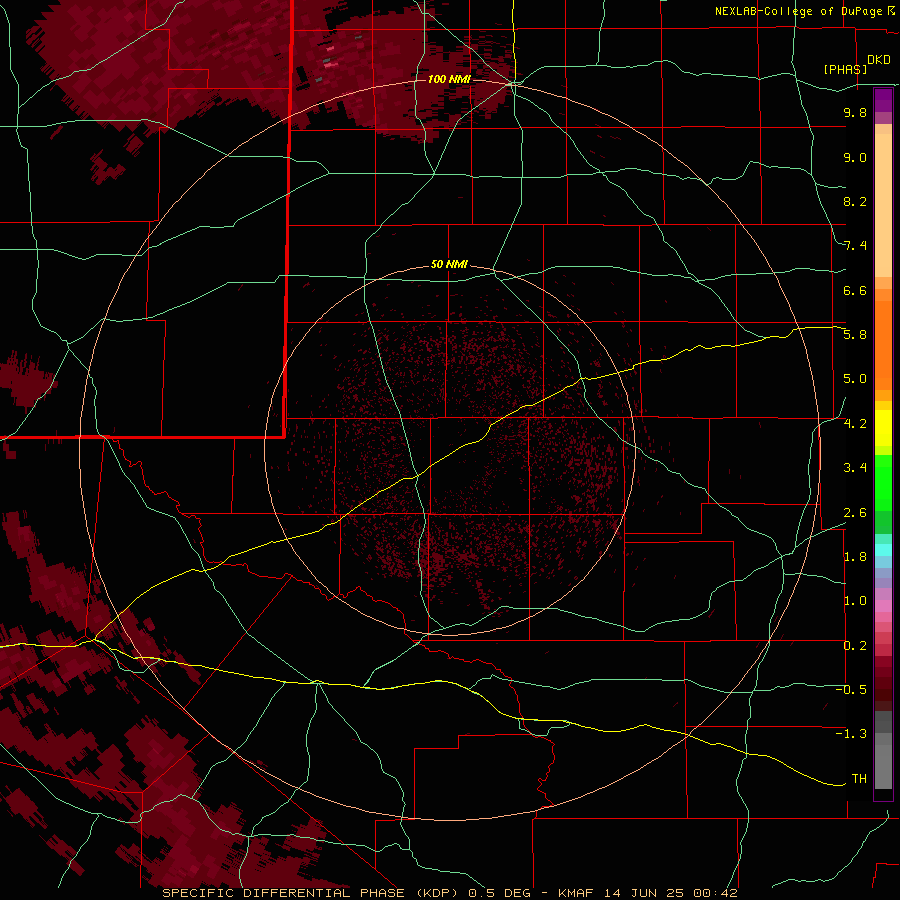Click the 8.2 legend value
The image size is (900, 900).
pos(855,201)
